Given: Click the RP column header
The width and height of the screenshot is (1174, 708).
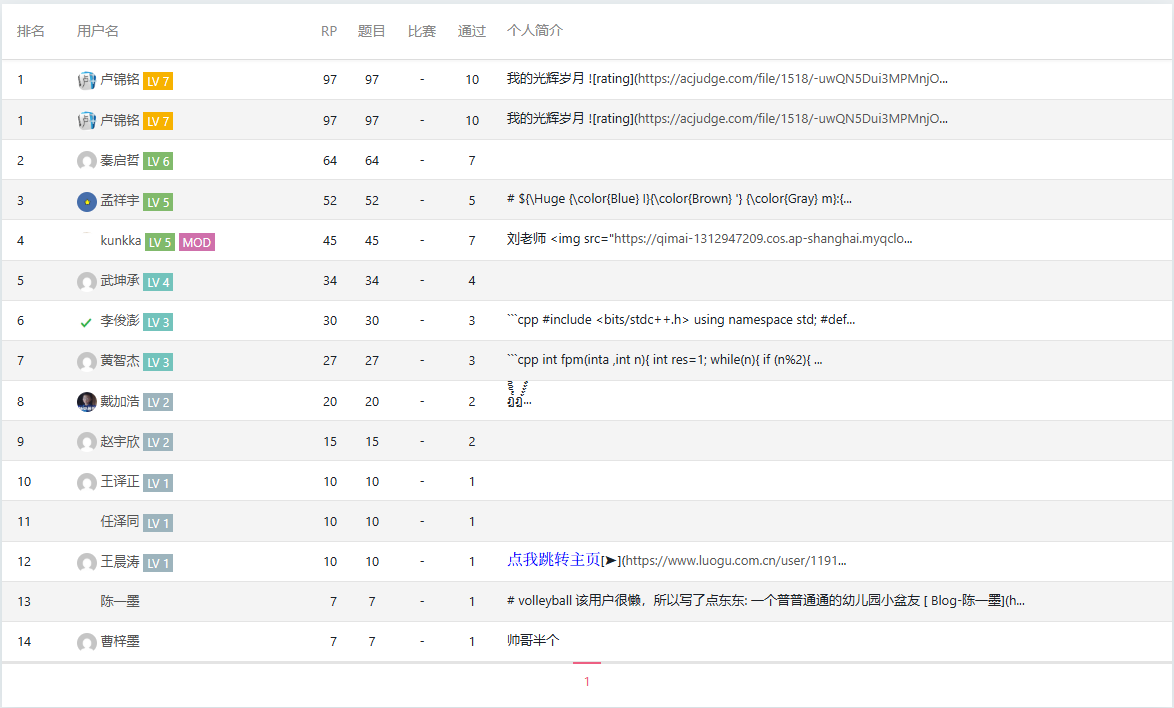Looking at the screenshot, I should click(x=329, y=31).
